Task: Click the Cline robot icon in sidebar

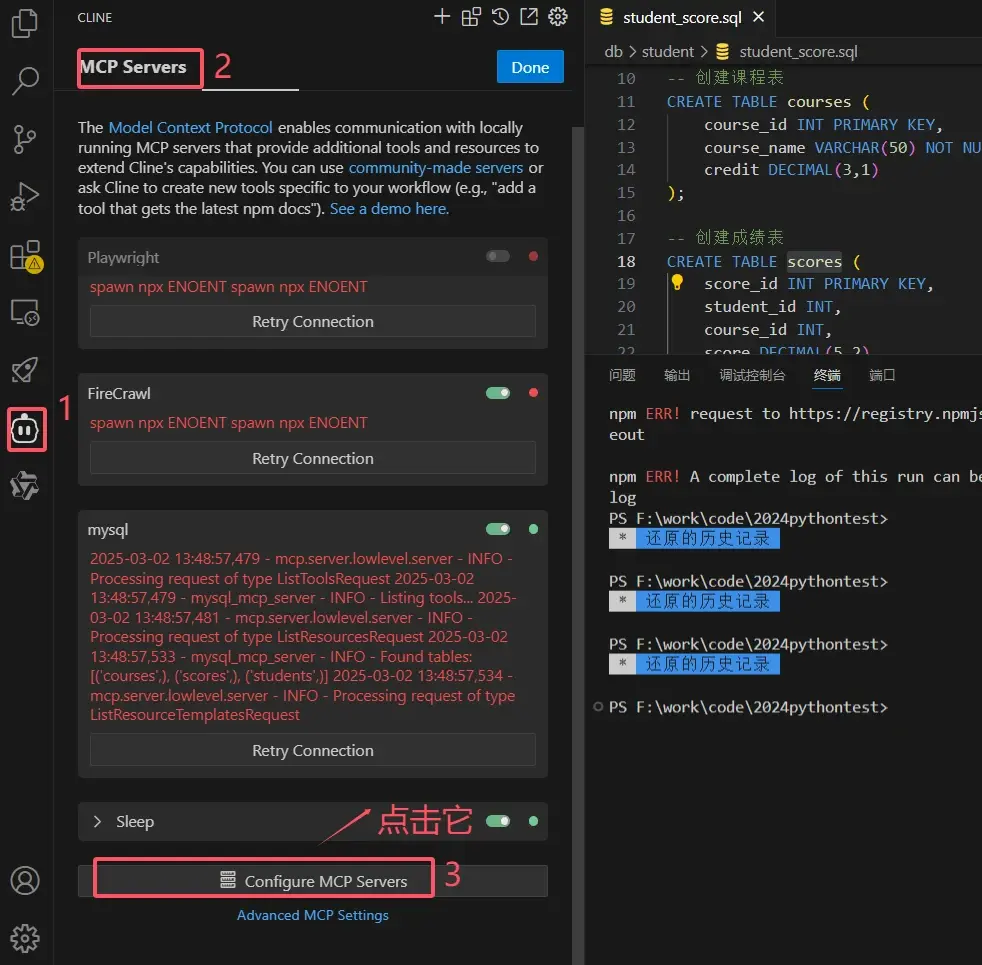Action: pos(26,430)
